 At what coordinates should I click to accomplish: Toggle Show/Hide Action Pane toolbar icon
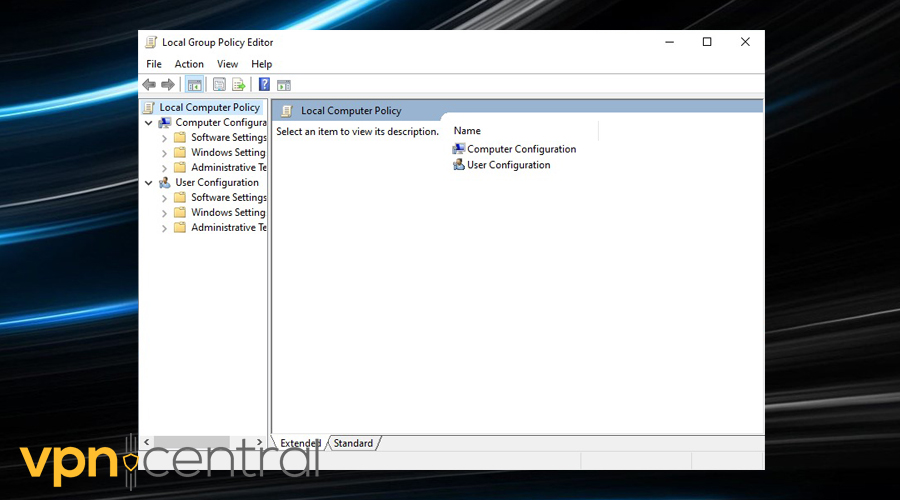click(x=284, y=86)
